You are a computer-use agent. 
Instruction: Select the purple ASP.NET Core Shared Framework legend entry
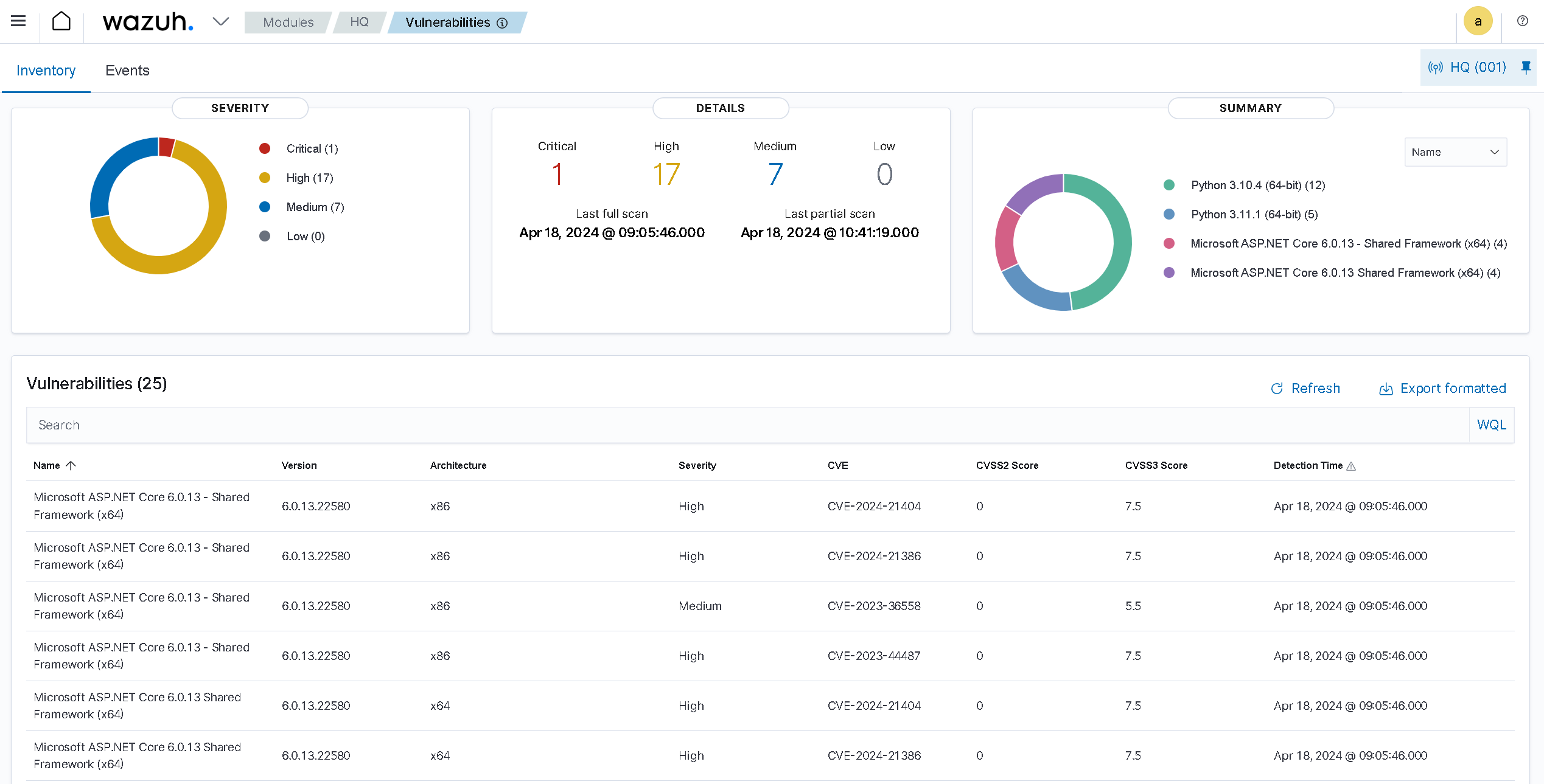point(1345,273)
